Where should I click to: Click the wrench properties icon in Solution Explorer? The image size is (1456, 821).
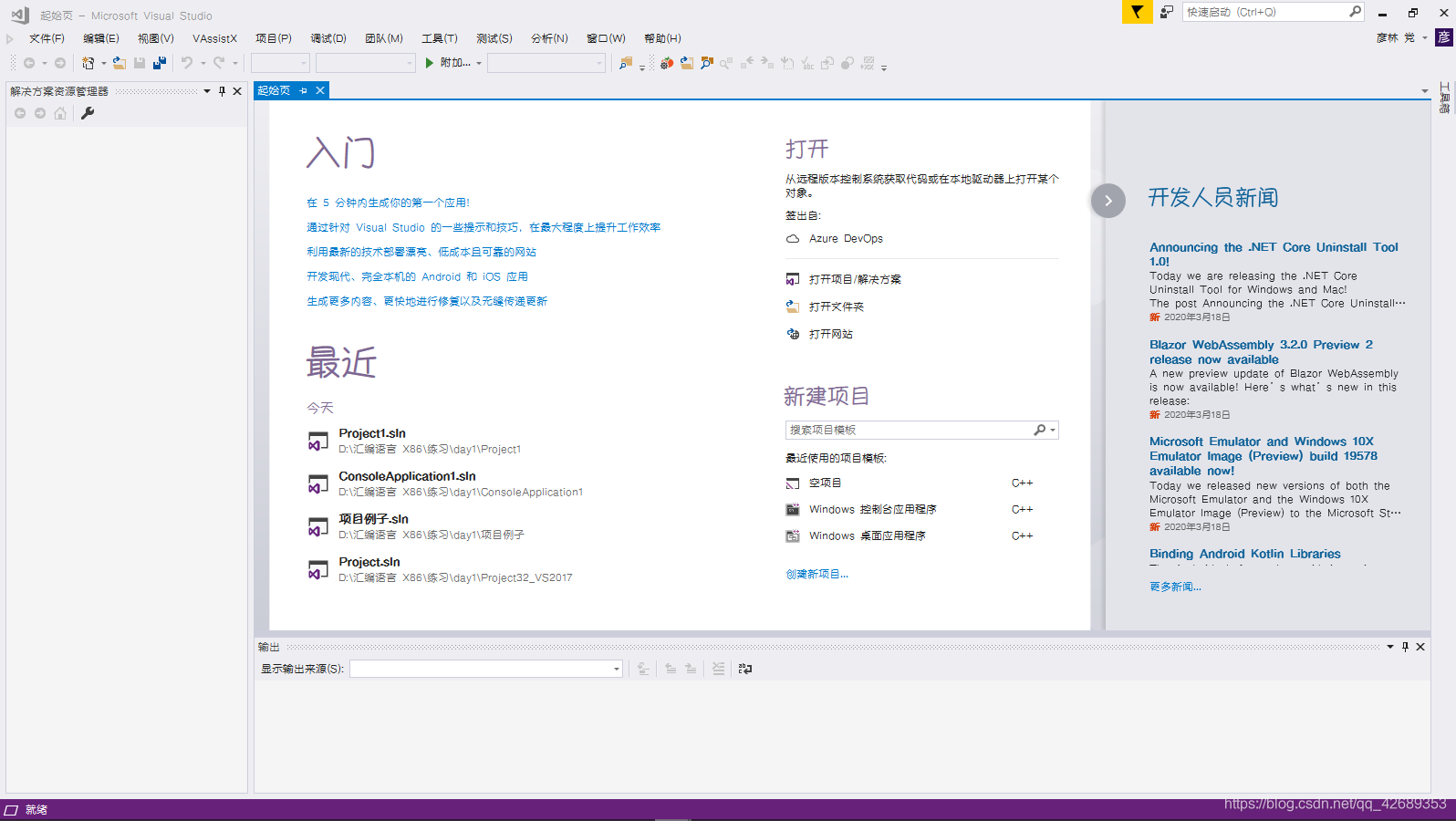click(88, 113)
